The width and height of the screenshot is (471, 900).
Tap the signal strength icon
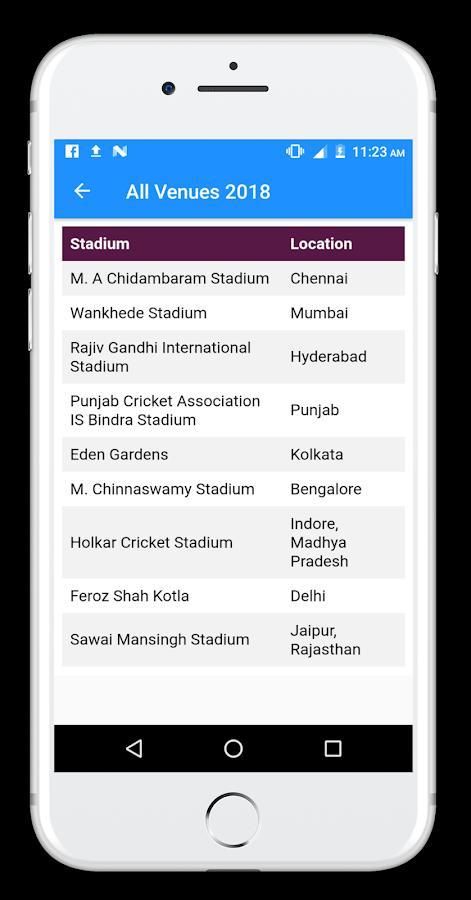click(320, 152)
